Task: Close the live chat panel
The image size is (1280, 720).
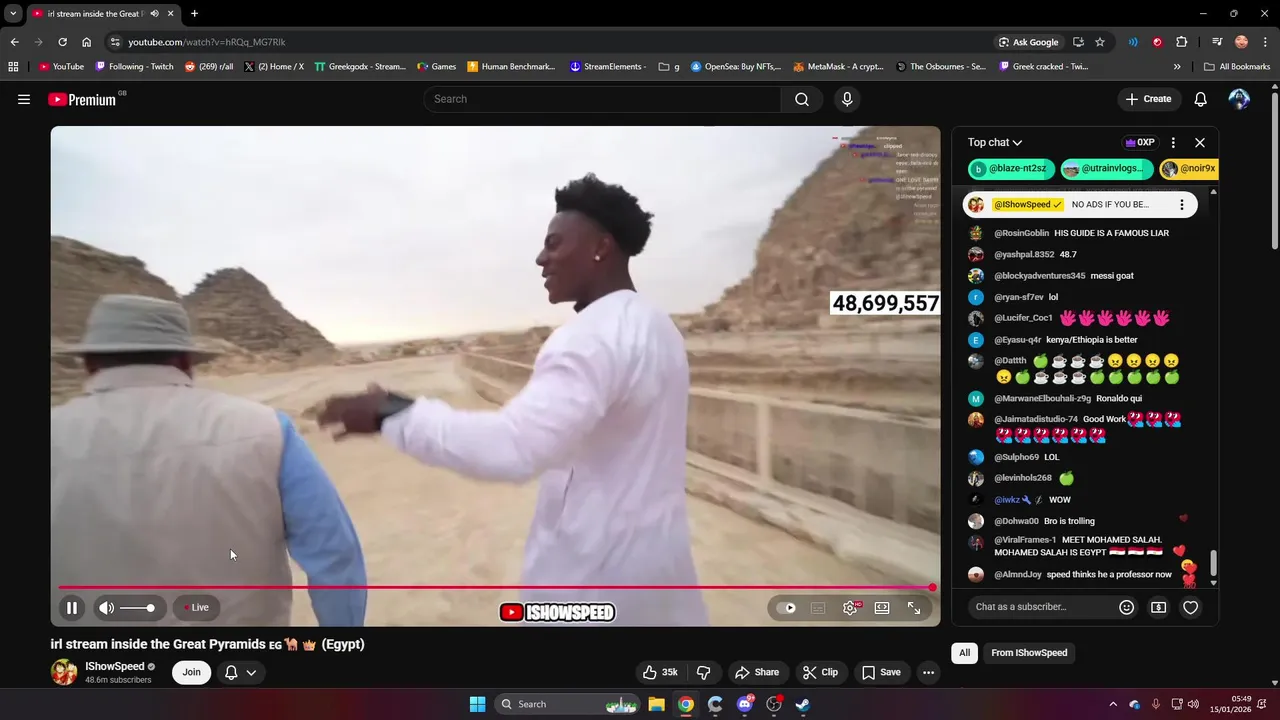Action: tap(1200, 142)
